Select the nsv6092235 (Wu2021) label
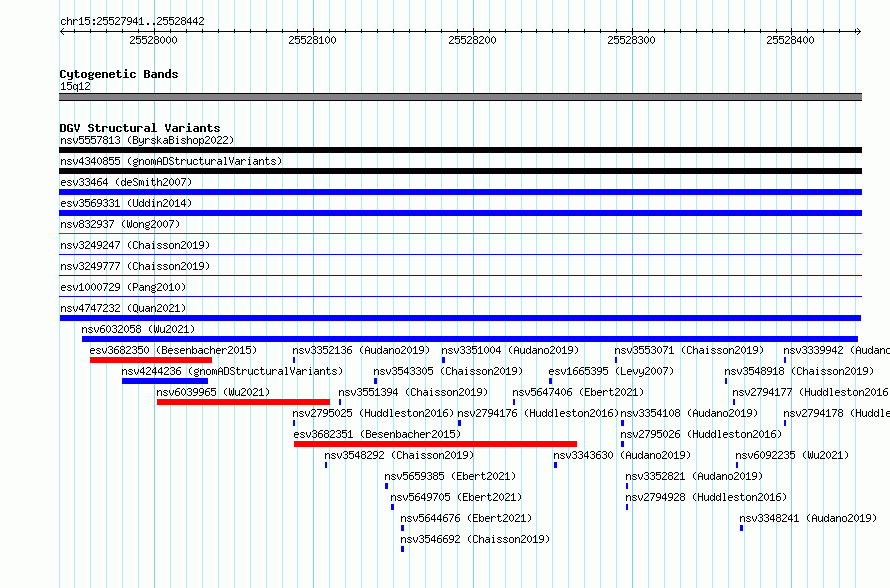Image resolution: width=890 pixels, height=588 pixels. coord(792,455)
